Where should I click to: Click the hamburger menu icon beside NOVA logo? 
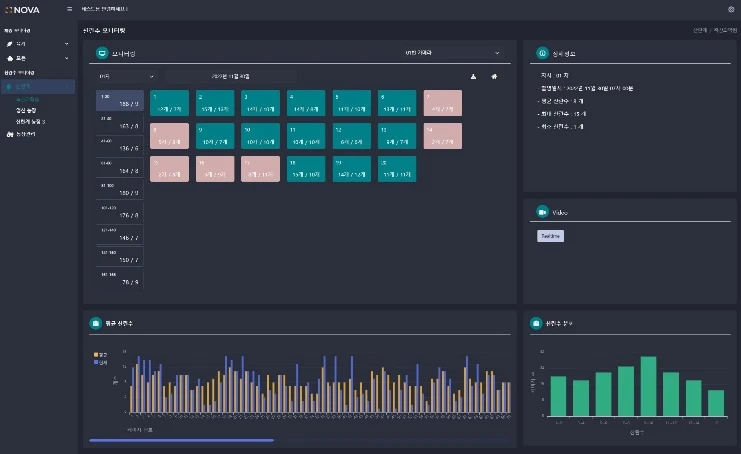coord(69,9)
